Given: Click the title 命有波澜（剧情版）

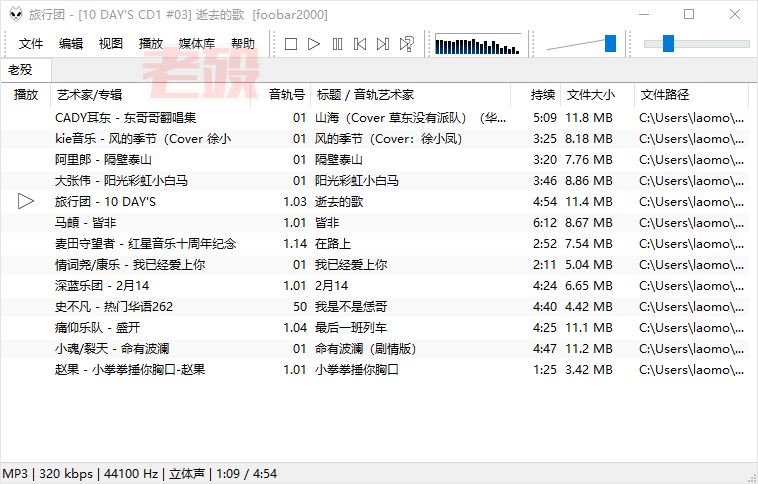Looking at the screenshot, I should pyautogui.click(x=365, y=349).
